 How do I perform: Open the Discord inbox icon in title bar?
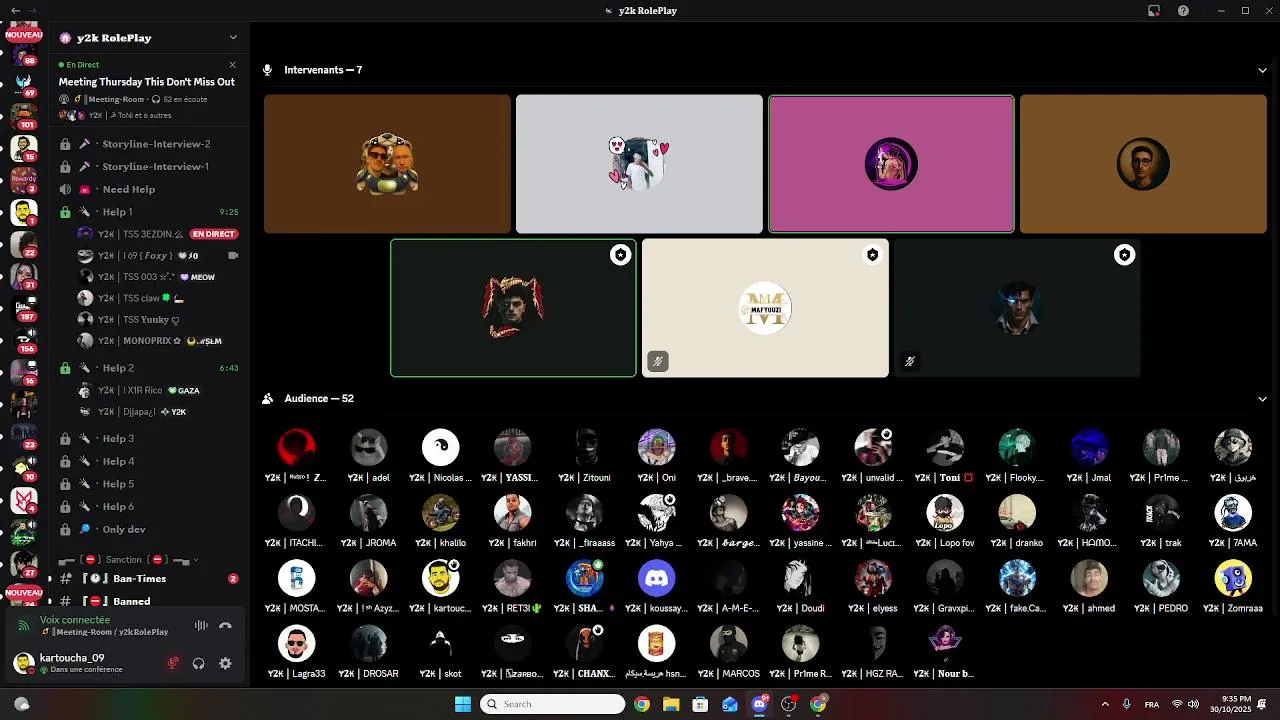click(1153, 11)
